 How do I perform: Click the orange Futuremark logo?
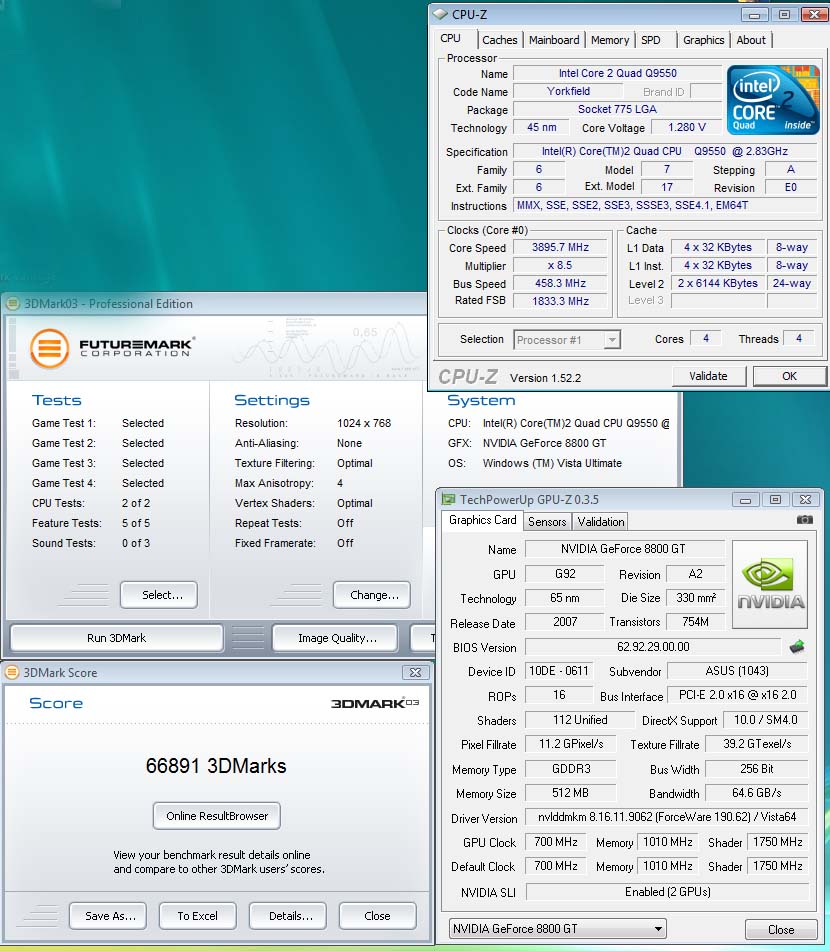(x=50, y=348)
